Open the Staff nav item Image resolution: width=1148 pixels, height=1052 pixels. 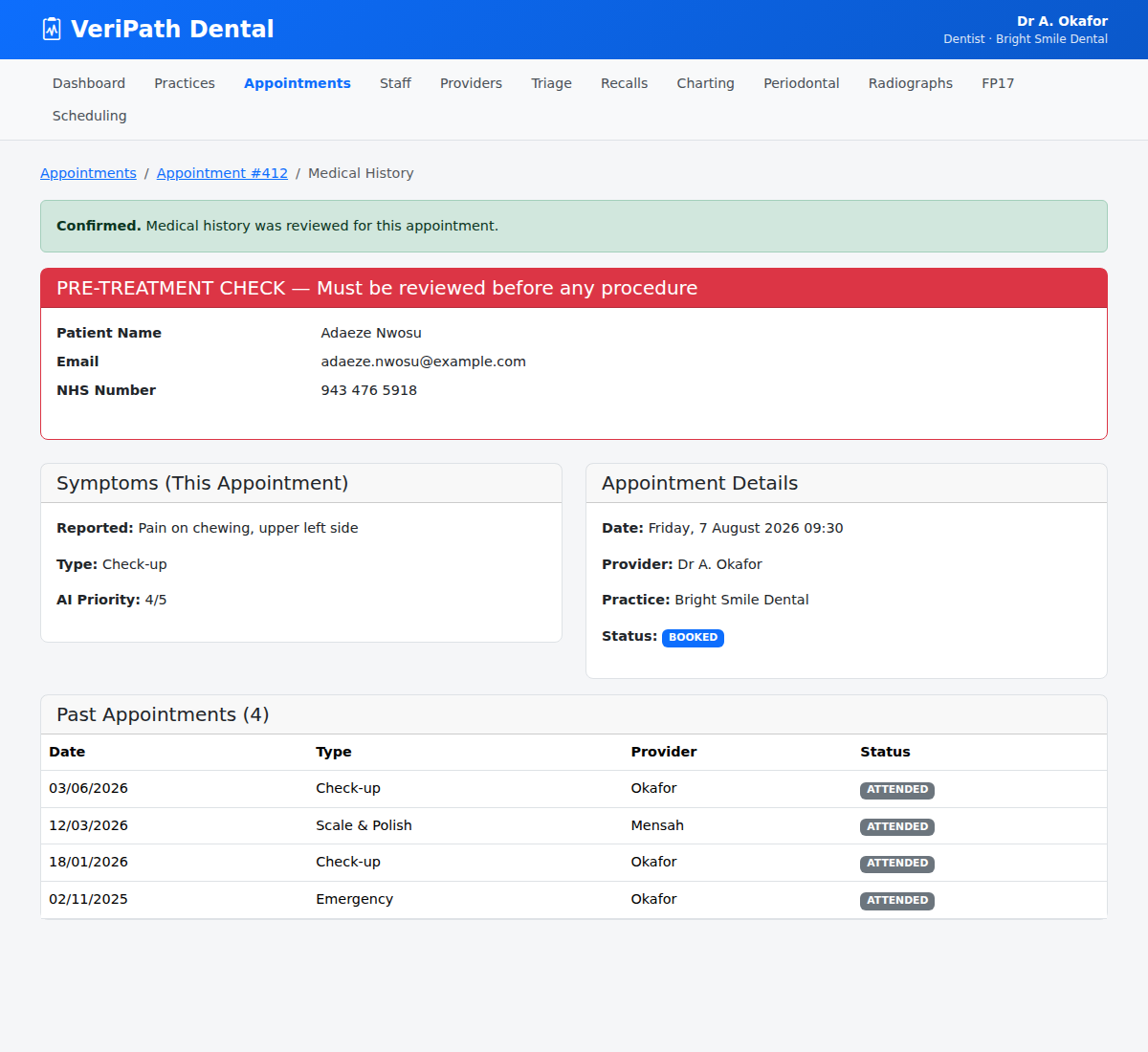(x=395, y=83)
